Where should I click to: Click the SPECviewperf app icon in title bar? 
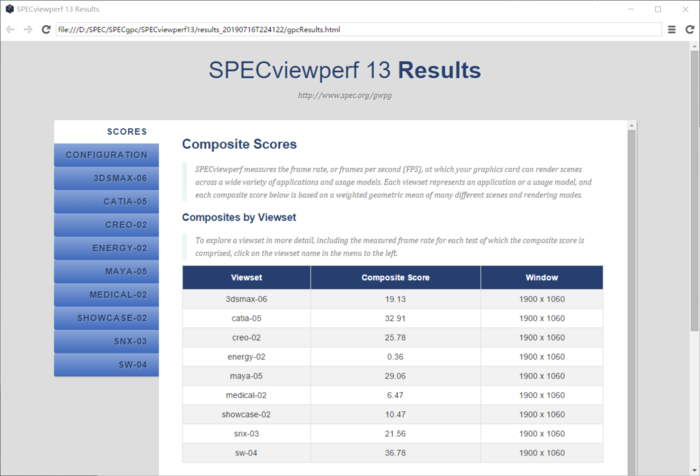(9, 9)
